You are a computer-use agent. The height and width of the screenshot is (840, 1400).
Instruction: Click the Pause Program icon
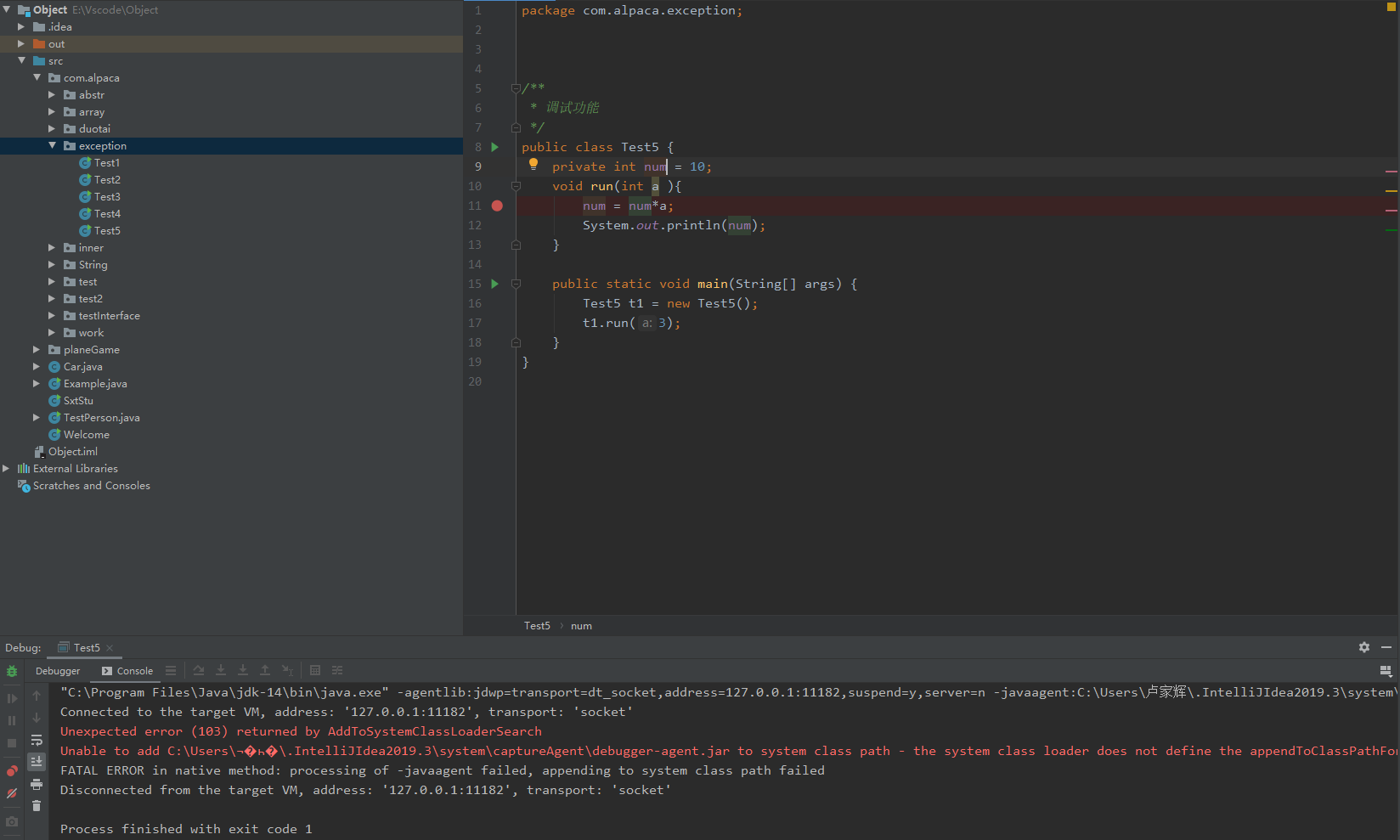click(12, 720)
